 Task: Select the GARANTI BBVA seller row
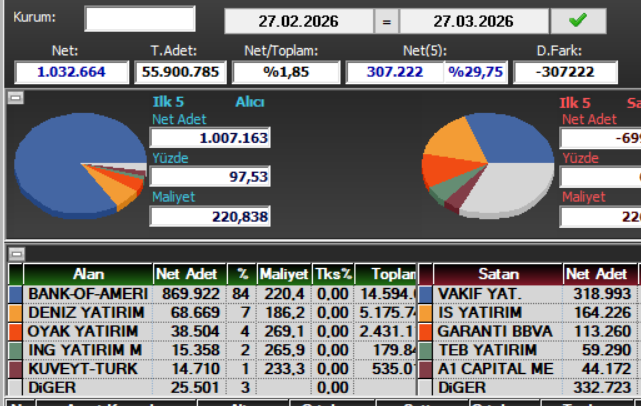tap(530, 332)
